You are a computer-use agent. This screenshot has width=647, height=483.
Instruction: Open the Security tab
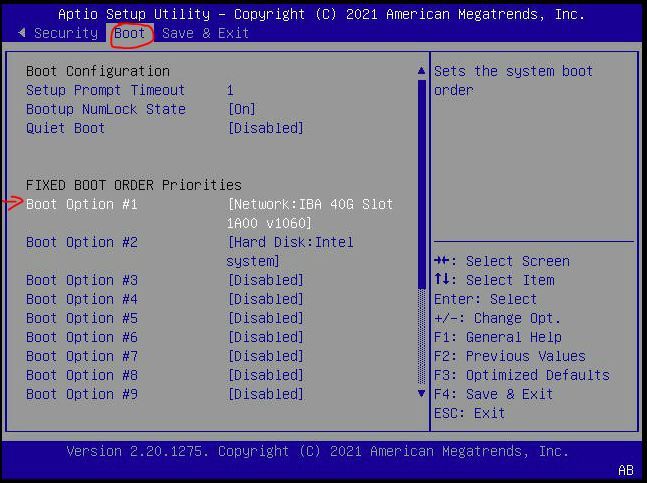(66, 33)
